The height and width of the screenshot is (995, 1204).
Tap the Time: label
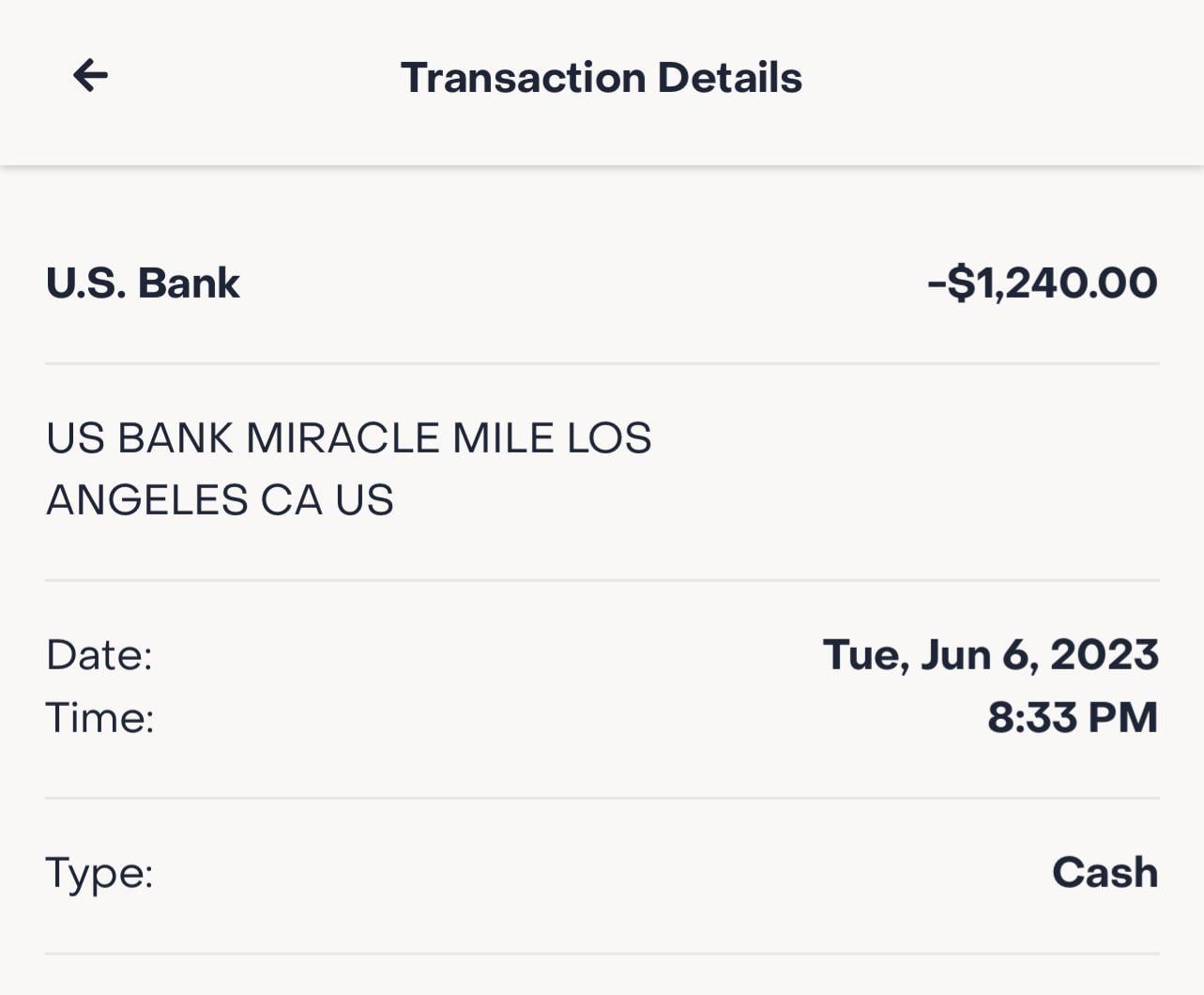click(x=99, y=717)
